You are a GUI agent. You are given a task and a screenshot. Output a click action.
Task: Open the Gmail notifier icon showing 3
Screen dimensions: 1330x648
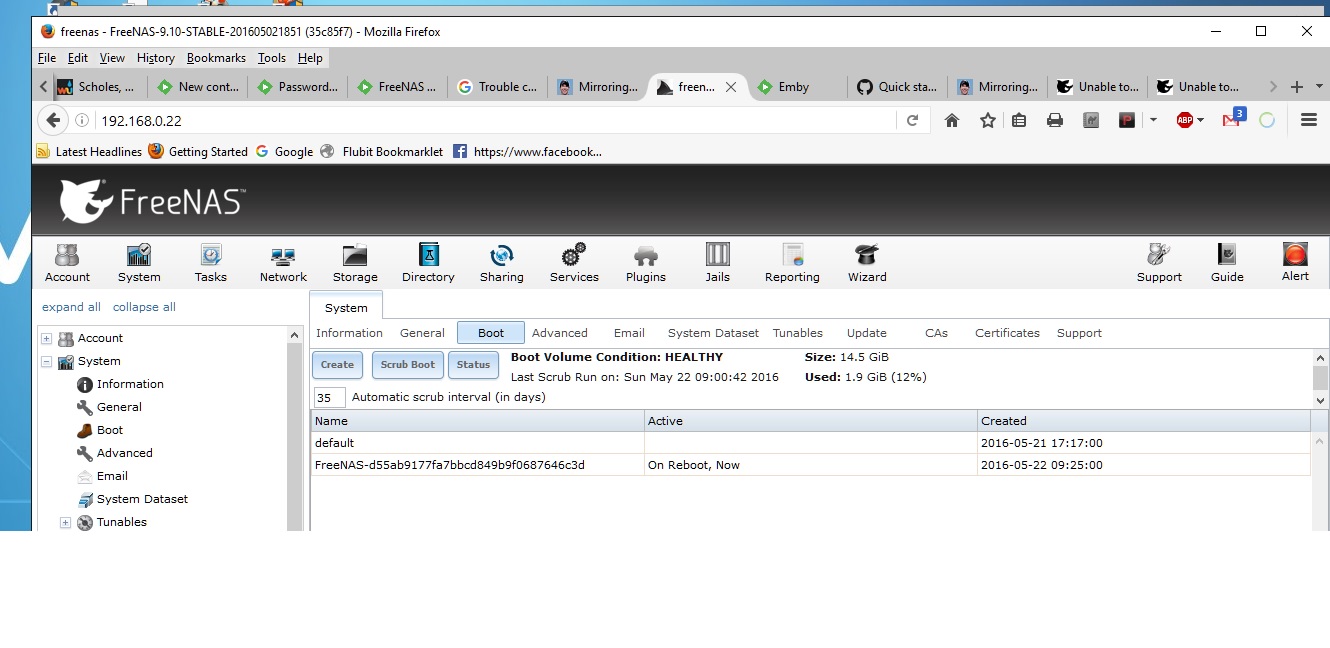(x=1233, y=119)
